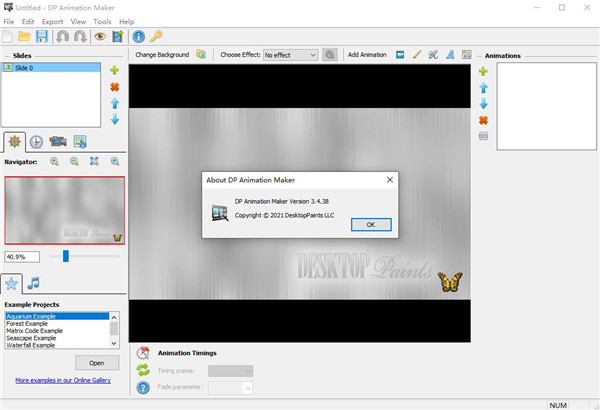Open the Timing scene dropdown

[x=230, y=371]
